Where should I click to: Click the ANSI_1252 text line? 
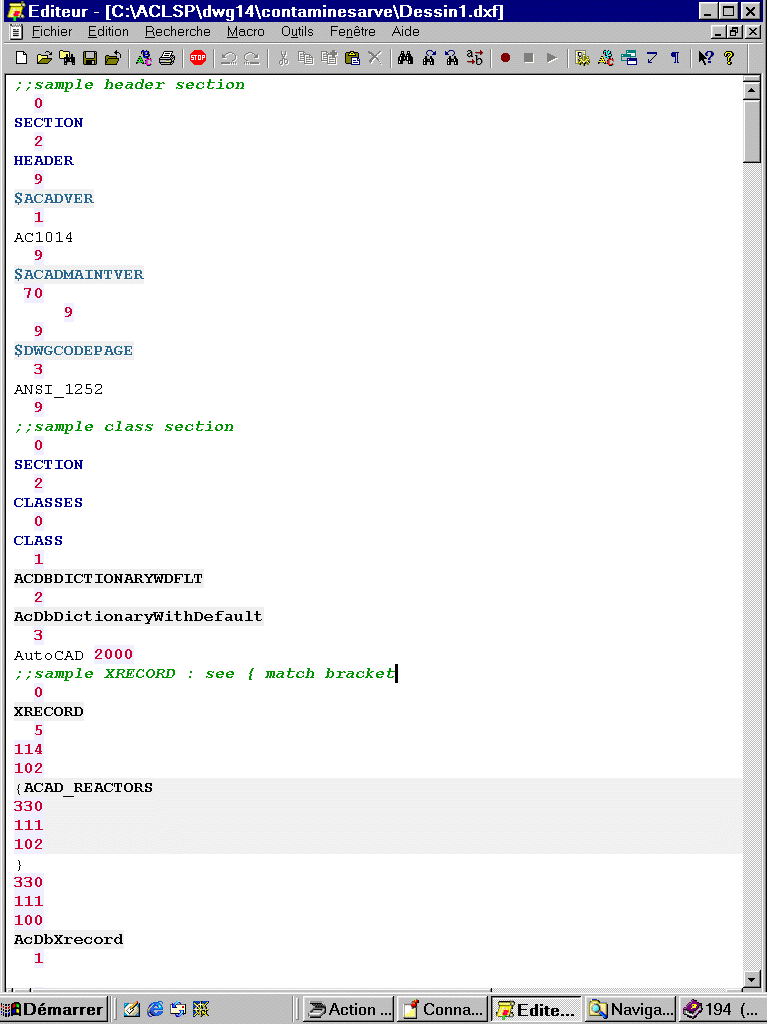[x=58, y=389]
